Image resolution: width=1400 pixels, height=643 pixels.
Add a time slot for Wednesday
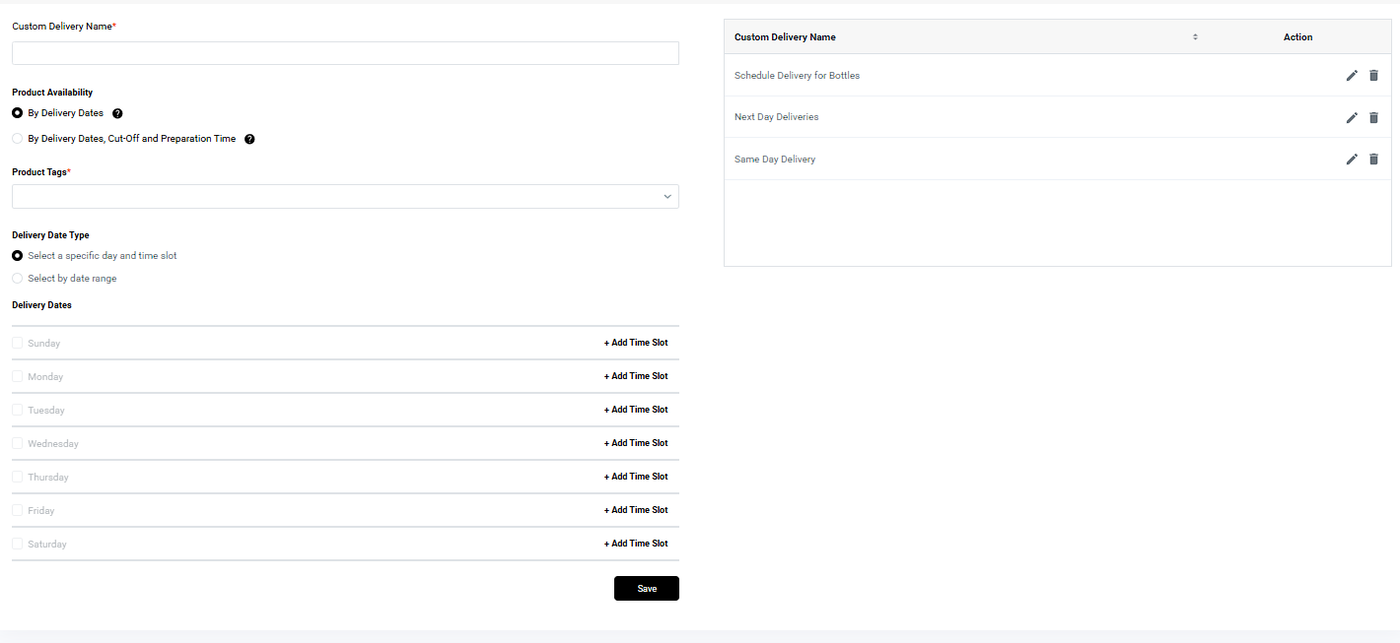[x=636, y=443]
